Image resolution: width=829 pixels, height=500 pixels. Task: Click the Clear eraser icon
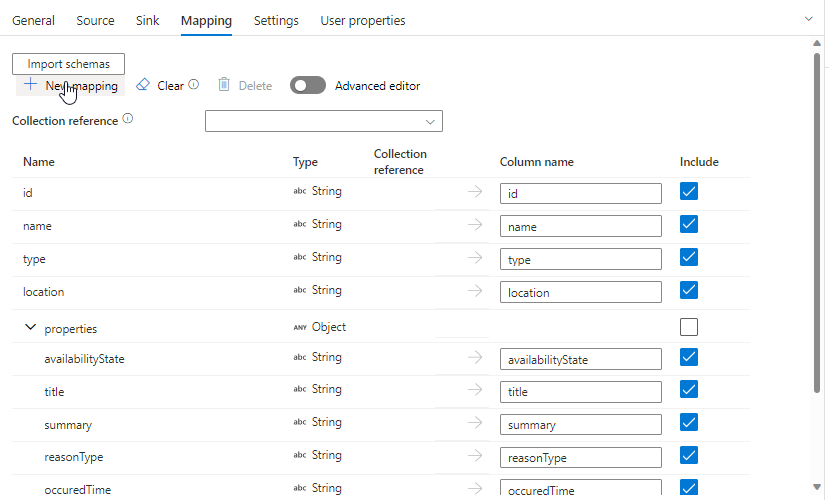(143, 85)
